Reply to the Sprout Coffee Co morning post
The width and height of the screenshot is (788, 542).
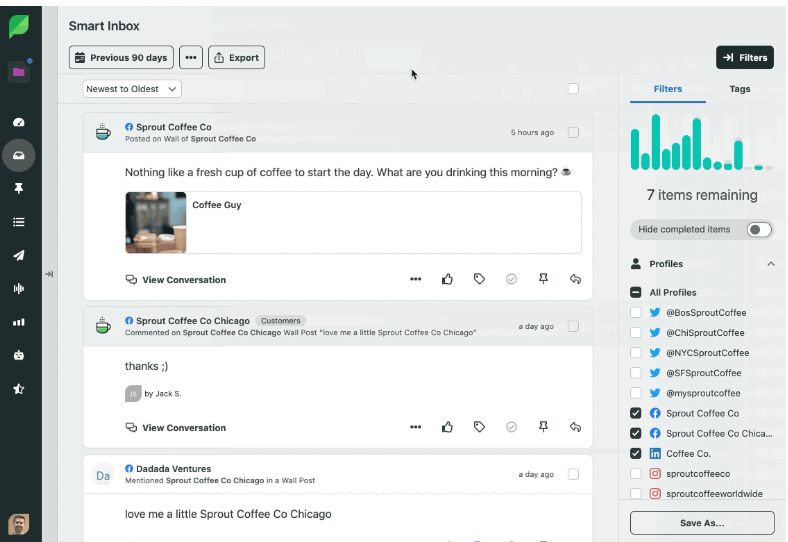tap(575, 279)
